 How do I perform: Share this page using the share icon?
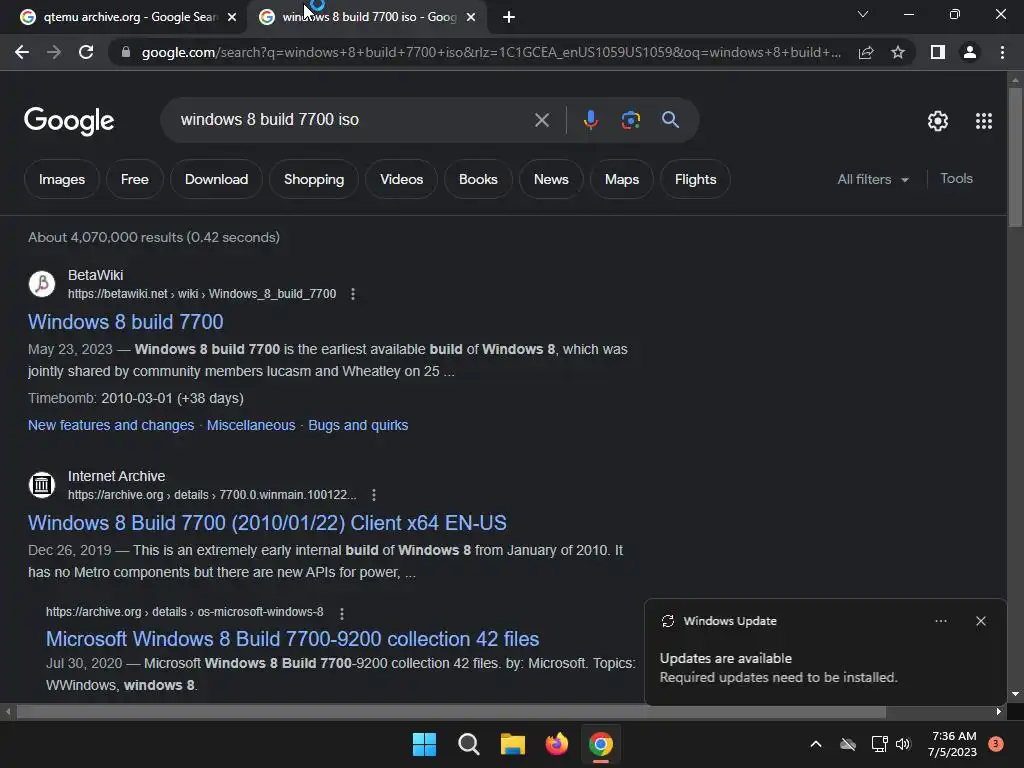866,52
